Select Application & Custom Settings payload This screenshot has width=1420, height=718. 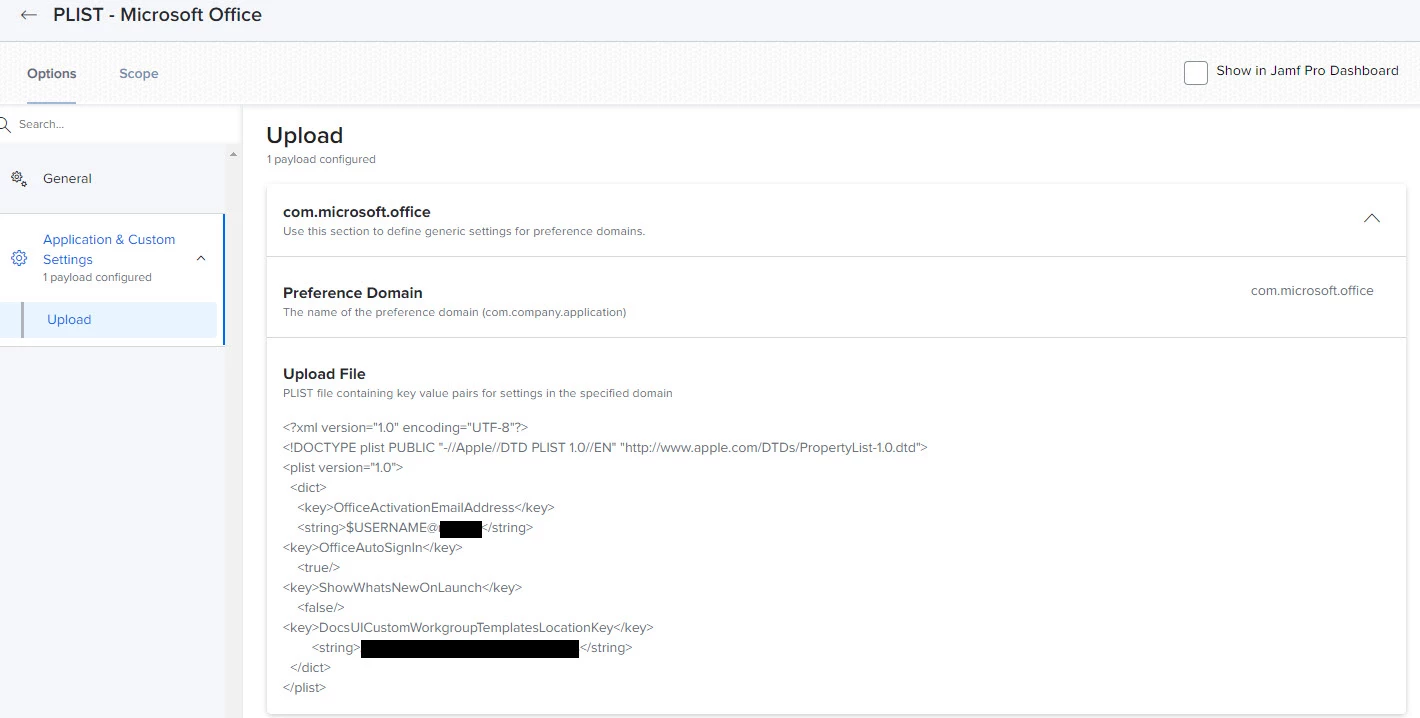pyautogui.click(x=109, y=249)
